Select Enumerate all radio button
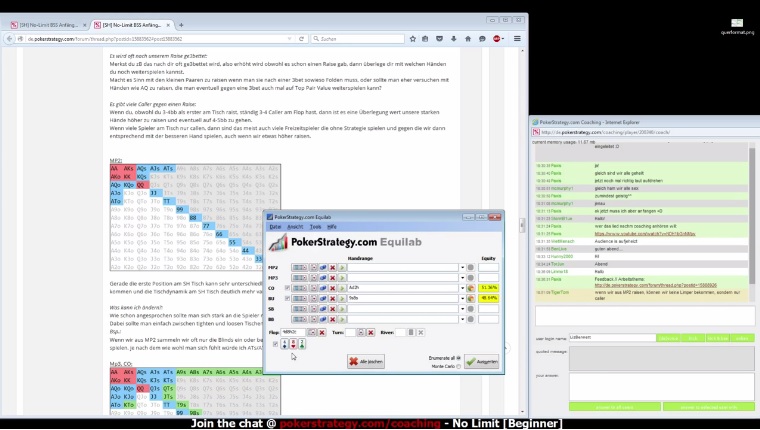The width and height of the screenshot is (760, 430). [x=459, y=358]
